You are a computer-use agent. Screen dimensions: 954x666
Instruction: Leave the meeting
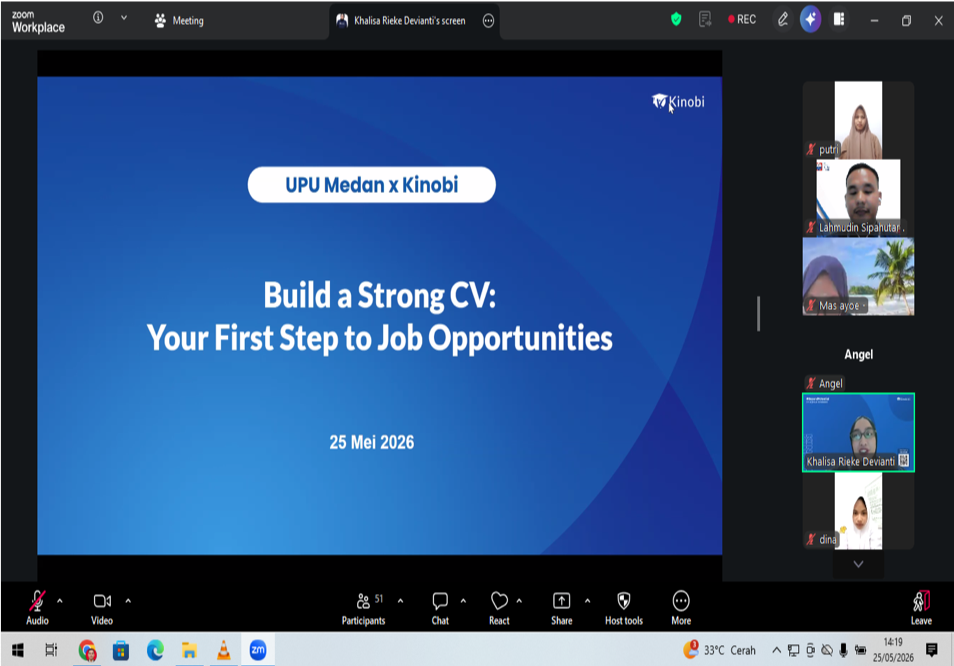pos(921,607)
